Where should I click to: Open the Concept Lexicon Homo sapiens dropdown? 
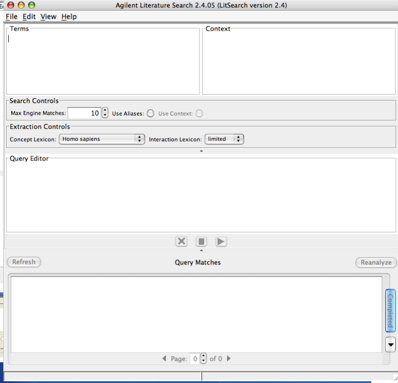click(102, 139)
